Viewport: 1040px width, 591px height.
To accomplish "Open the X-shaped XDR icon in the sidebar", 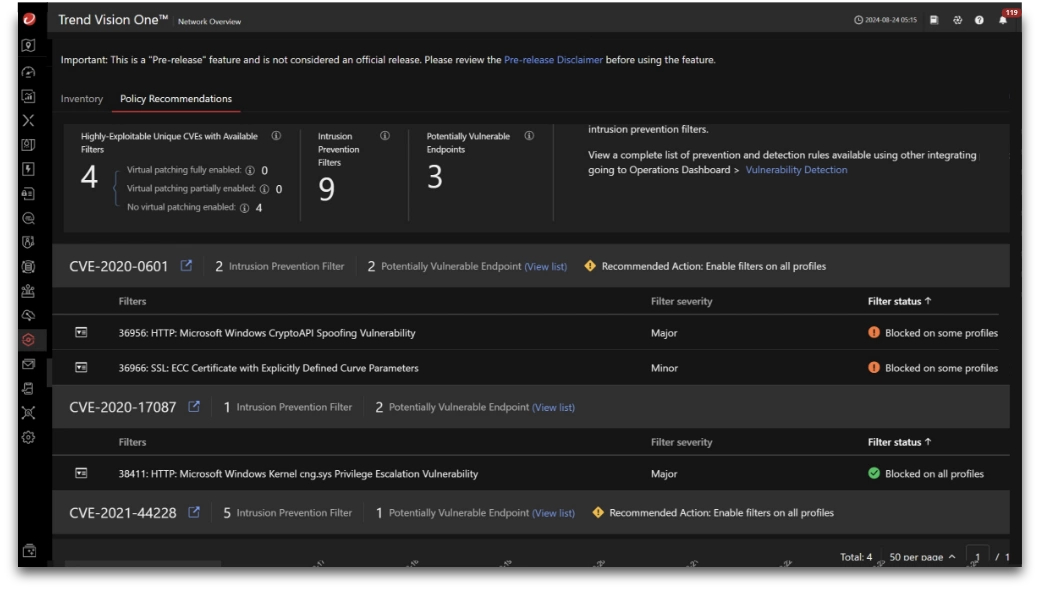I will [x=29, y=121].
